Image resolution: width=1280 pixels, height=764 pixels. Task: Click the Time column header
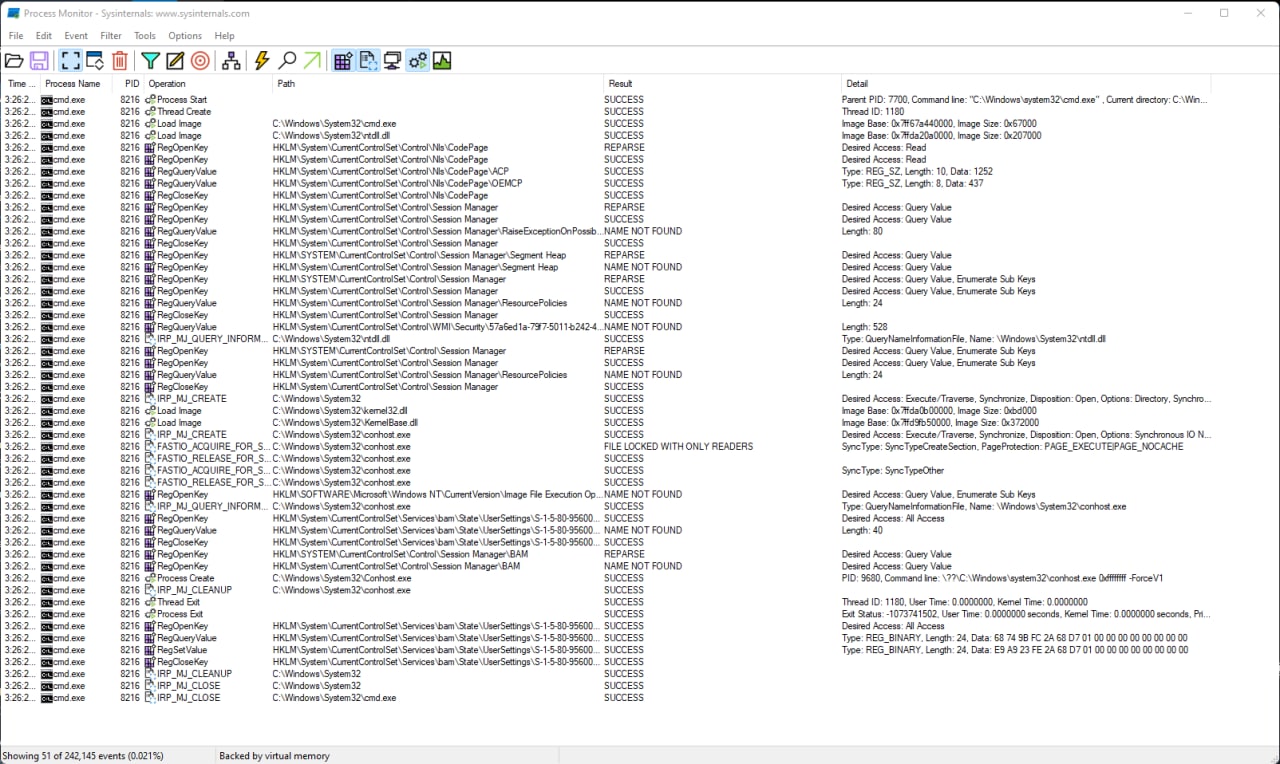(20, 84)
